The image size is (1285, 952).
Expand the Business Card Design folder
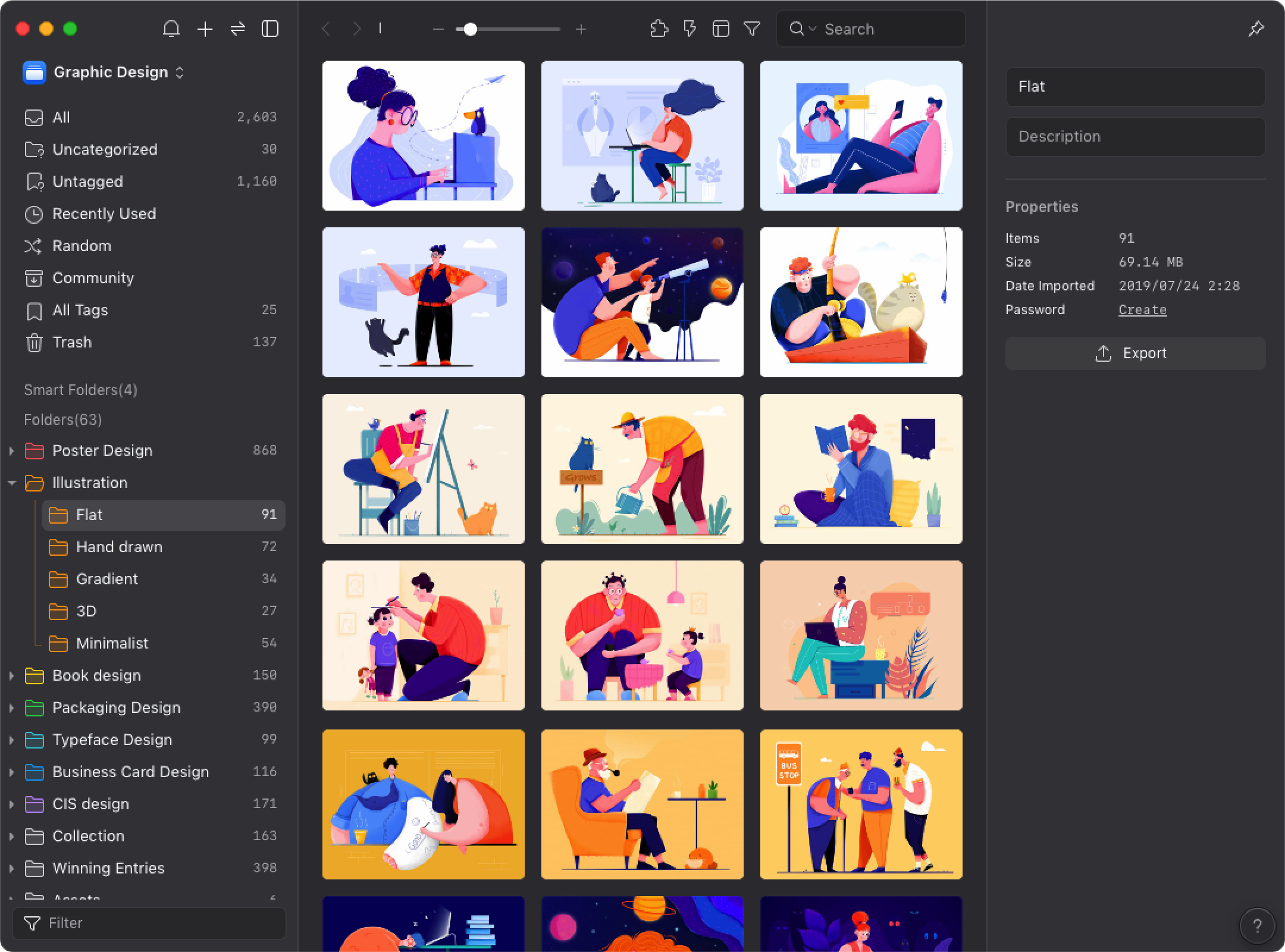(x=11, y=772)
